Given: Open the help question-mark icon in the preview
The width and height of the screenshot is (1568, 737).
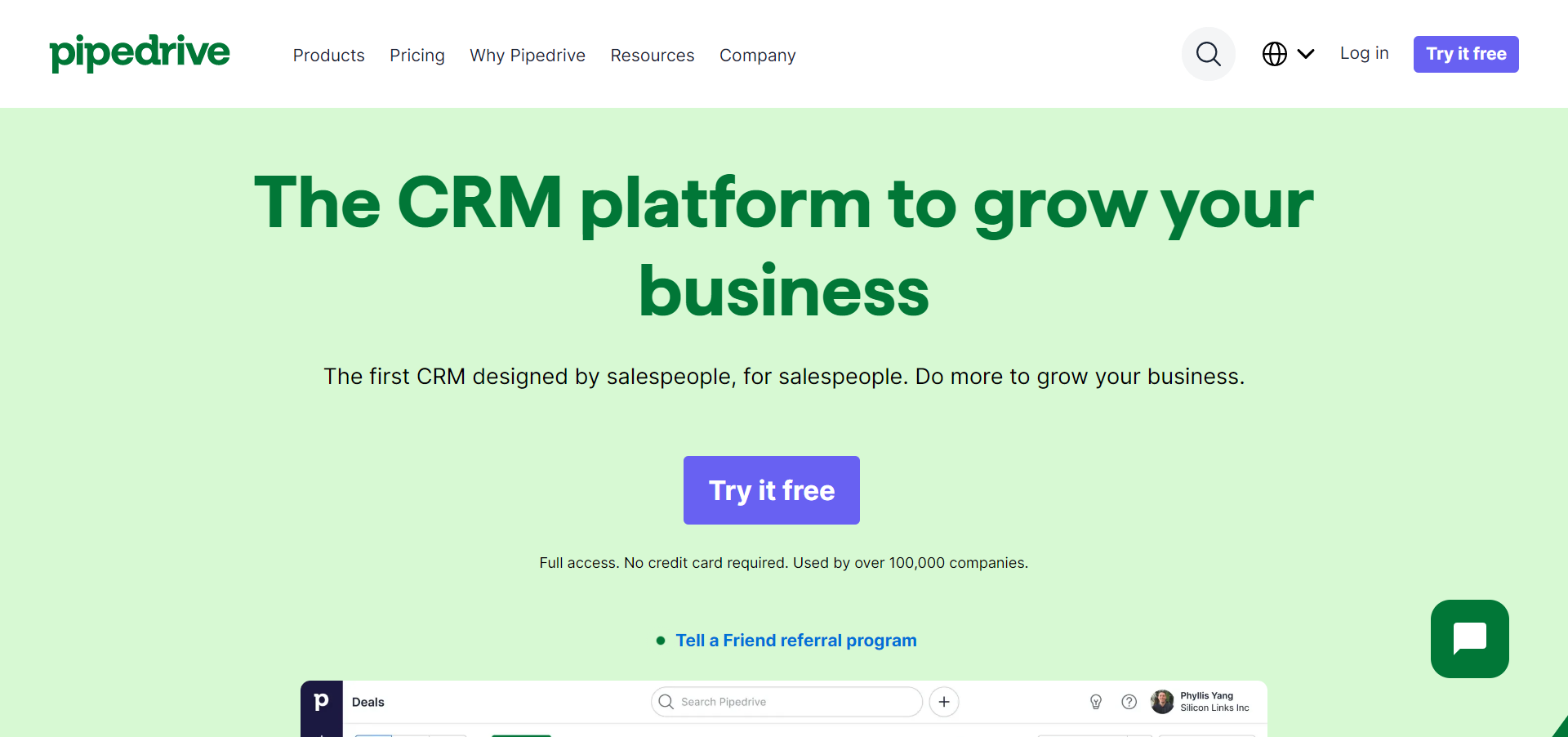Looking at the screenshot, I should (1129, 701).
